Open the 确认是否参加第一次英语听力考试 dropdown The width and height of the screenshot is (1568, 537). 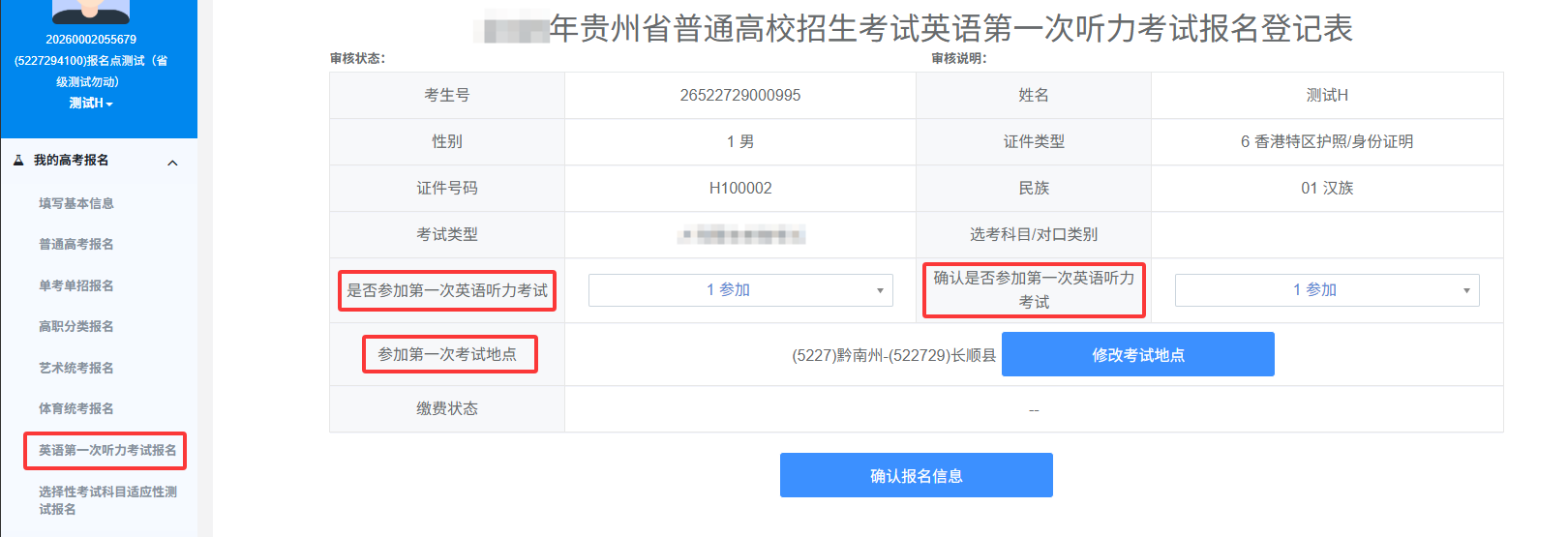(x=1327, y=290)
